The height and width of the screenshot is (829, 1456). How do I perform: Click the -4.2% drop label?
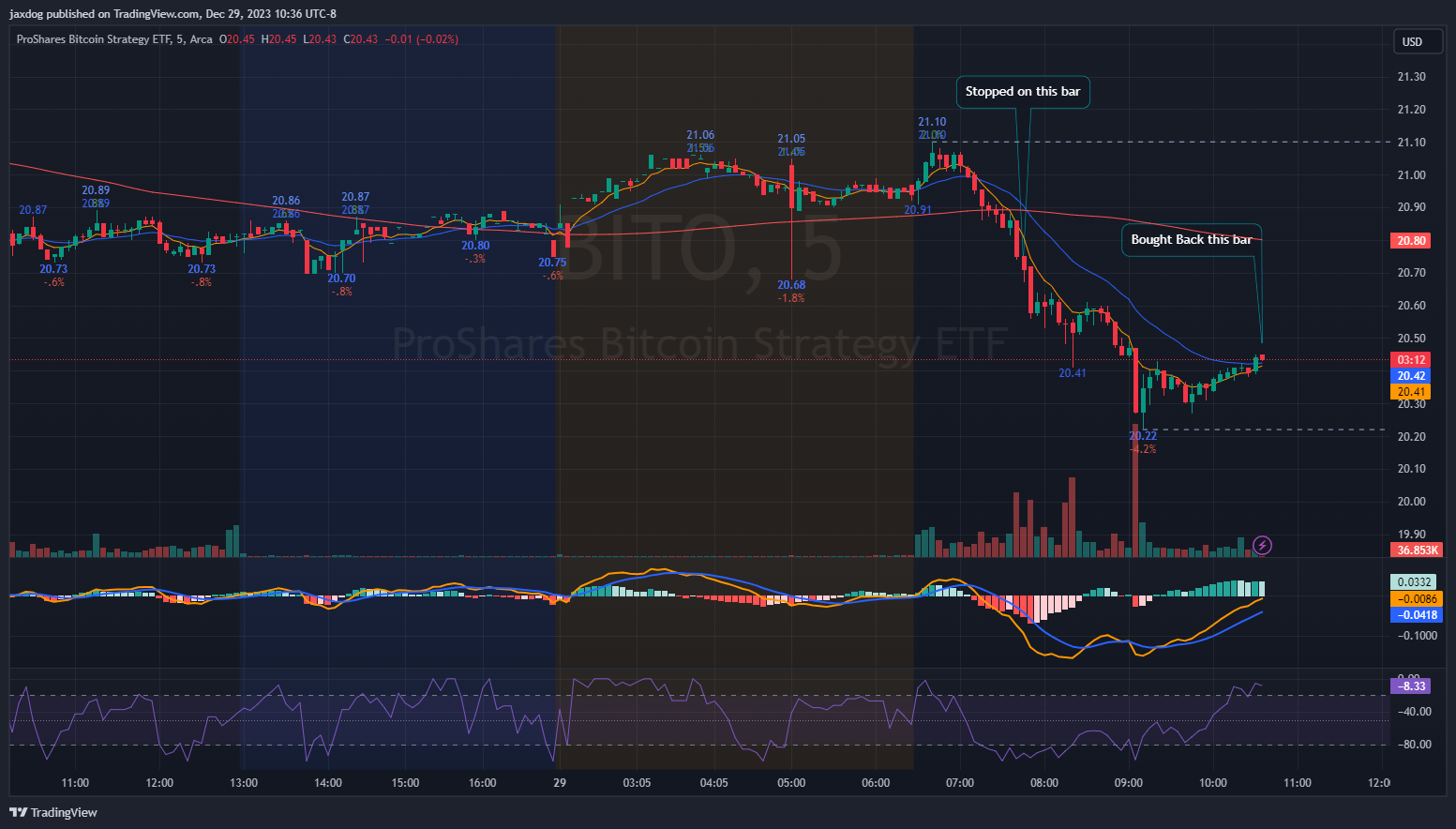[x=1143, y=449]
